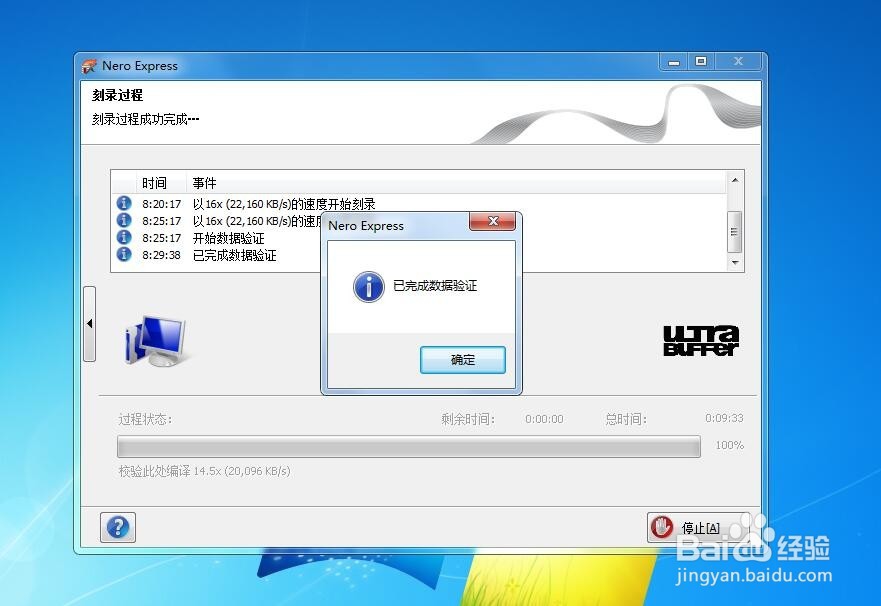Click the info icon for 开始数据验证 row
The height and width of the screenshot is (606, 881).
124,237
